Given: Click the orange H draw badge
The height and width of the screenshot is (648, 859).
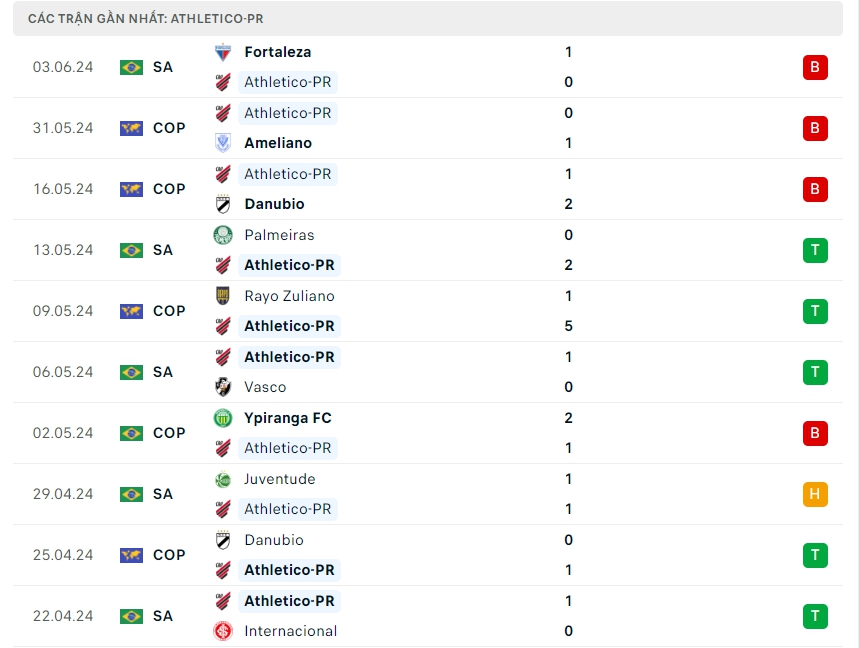Looking at the screenshot, I should pos(815,494).
